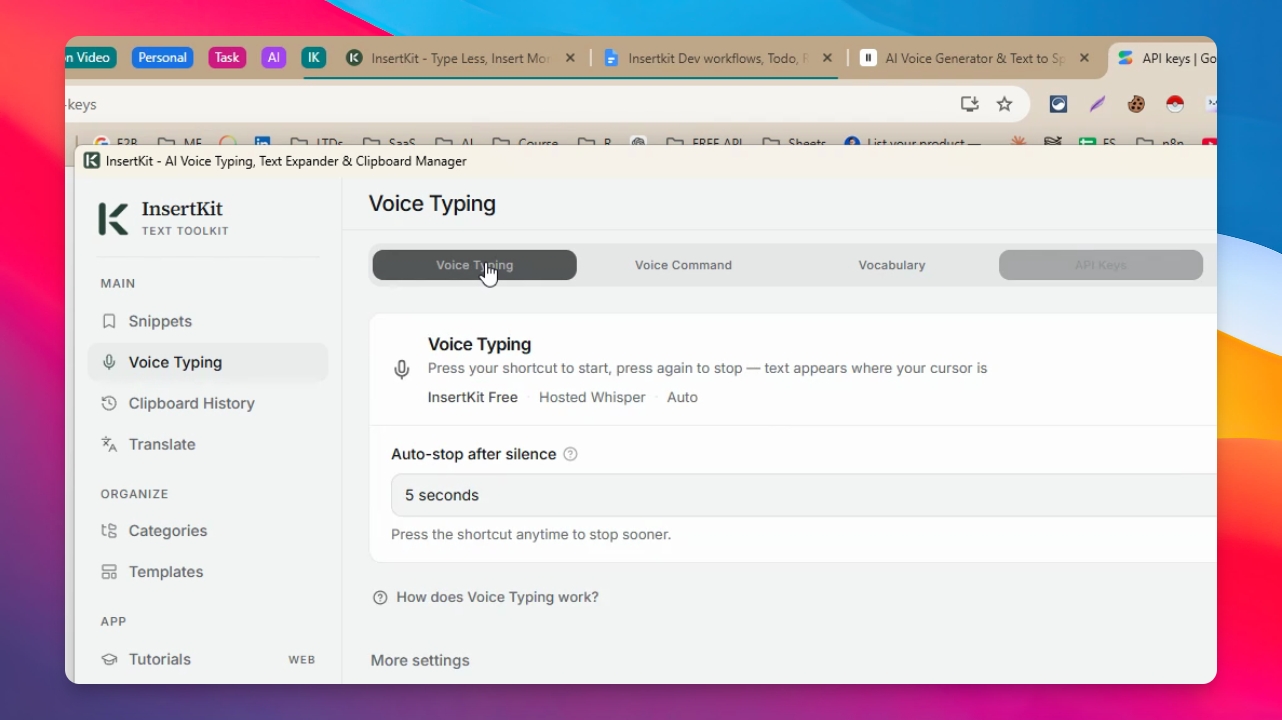The image size is (1282, 720).
Task: Switch to the Voice Command tab
Action: pos(683,265)
